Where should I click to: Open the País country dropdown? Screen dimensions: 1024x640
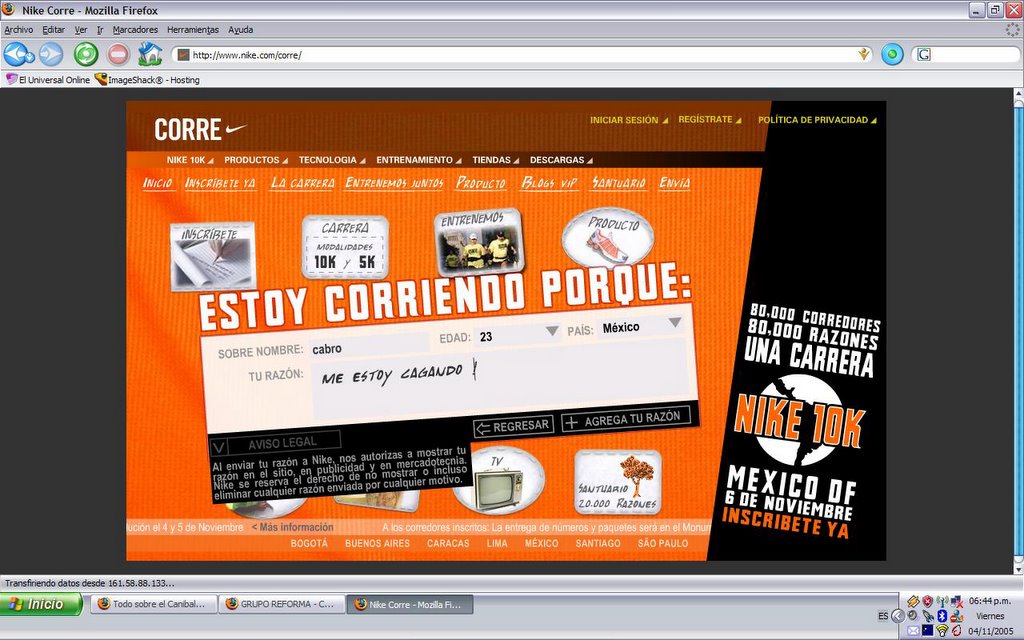675,322
